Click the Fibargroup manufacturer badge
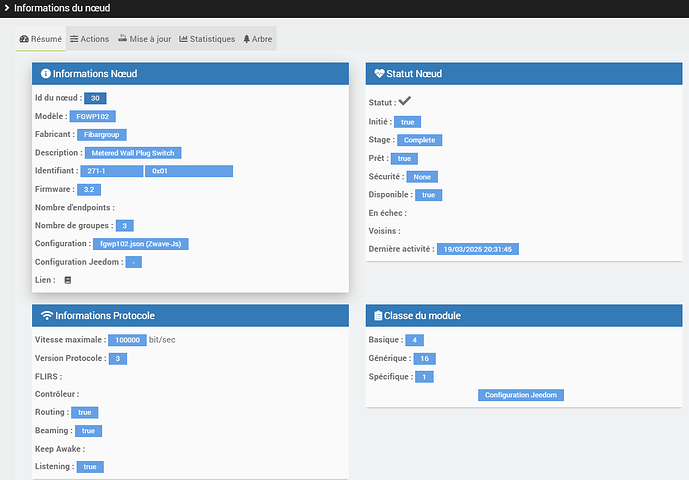This screenshot has height=480, width=689. tap(101, 134)
